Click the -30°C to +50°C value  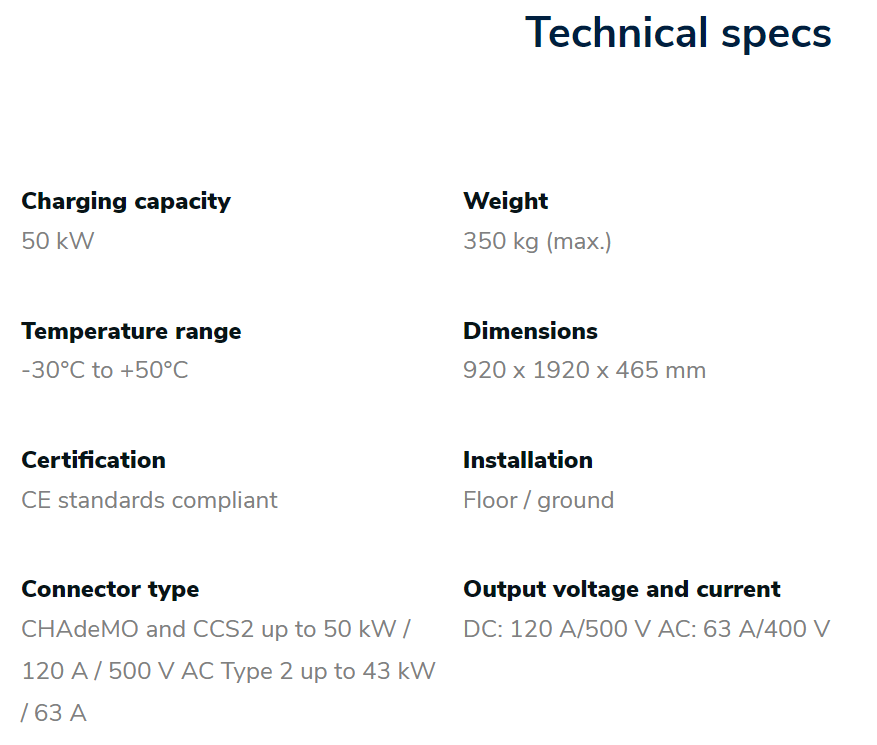click(105, 370)
